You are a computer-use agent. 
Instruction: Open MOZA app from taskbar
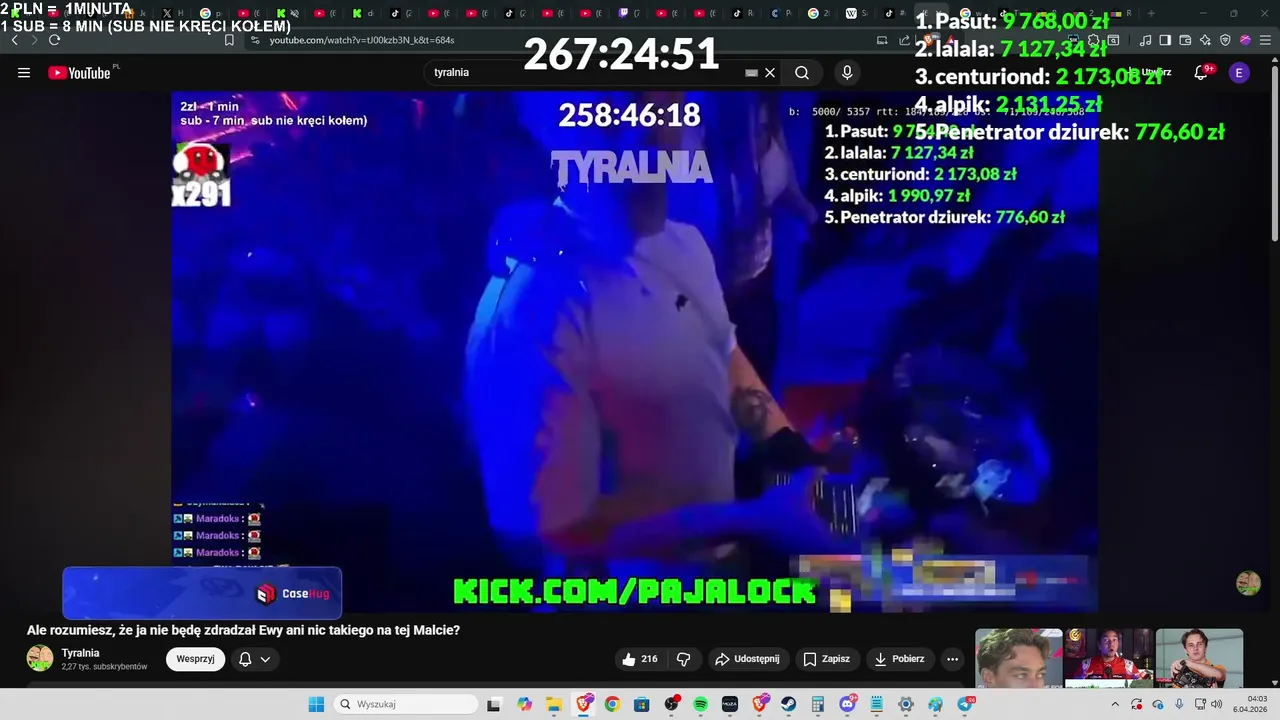(730, 704)
